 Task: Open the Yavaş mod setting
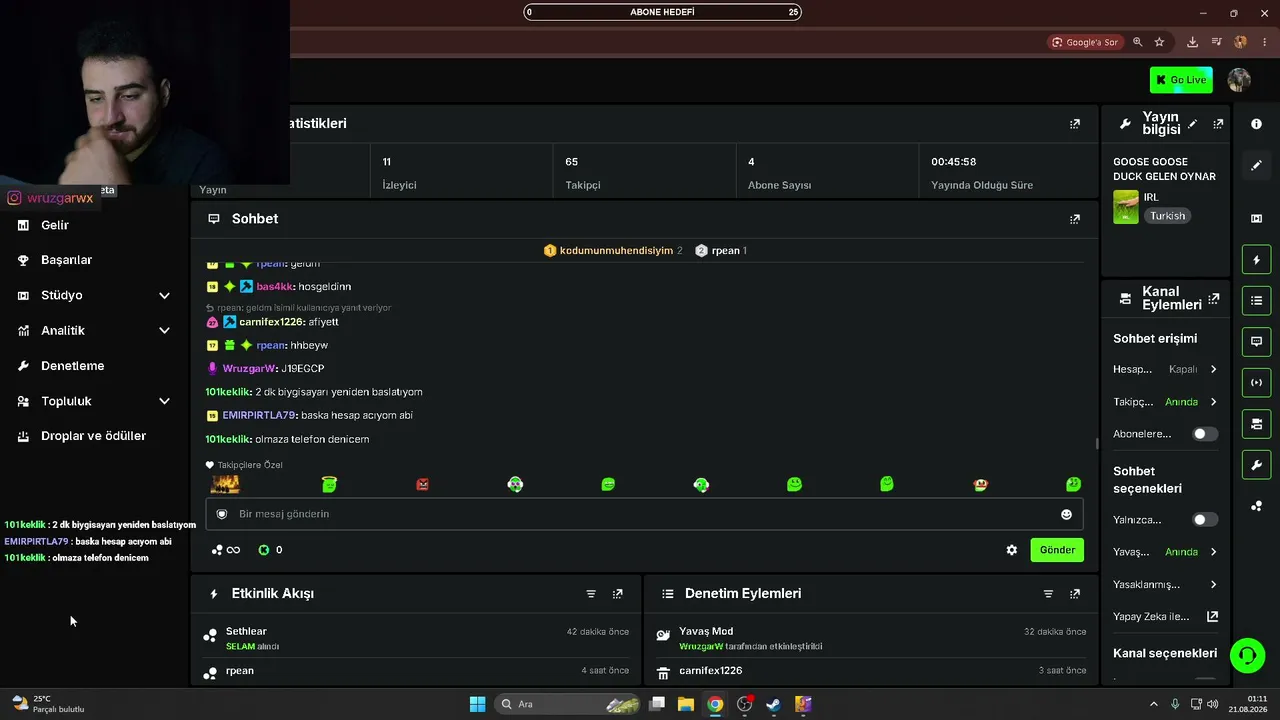pos(1165,552)
